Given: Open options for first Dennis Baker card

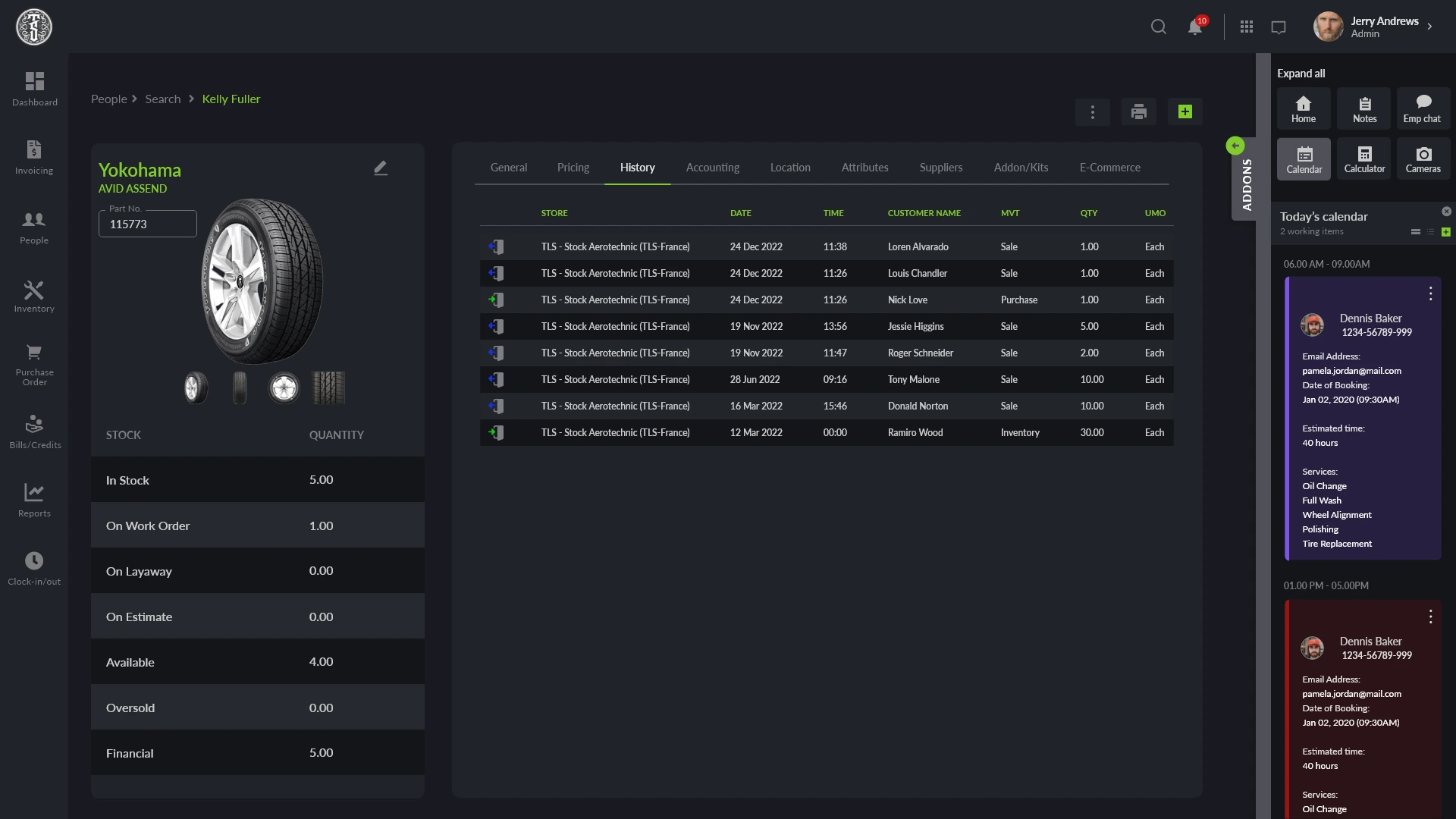Looking at the screenshot, I should coord(1430,293).
